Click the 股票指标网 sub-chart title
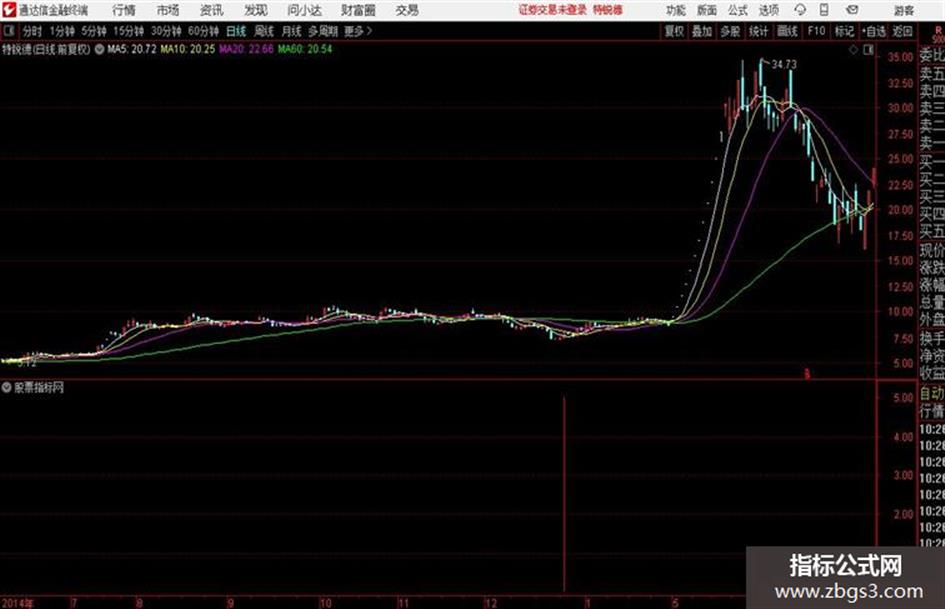 pos(39,387)
